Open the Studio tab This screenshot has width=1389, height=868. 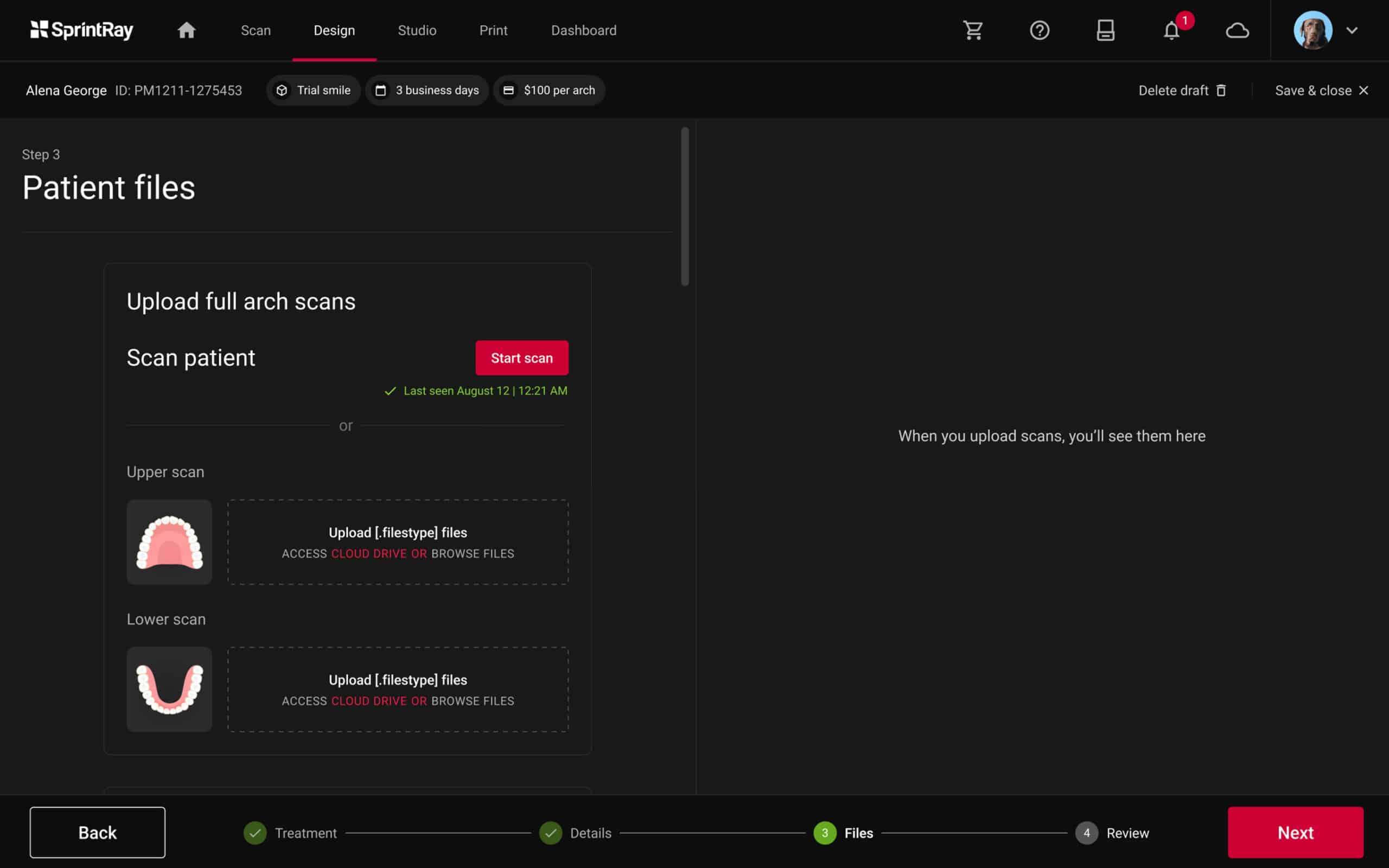[x=417, y=30]
